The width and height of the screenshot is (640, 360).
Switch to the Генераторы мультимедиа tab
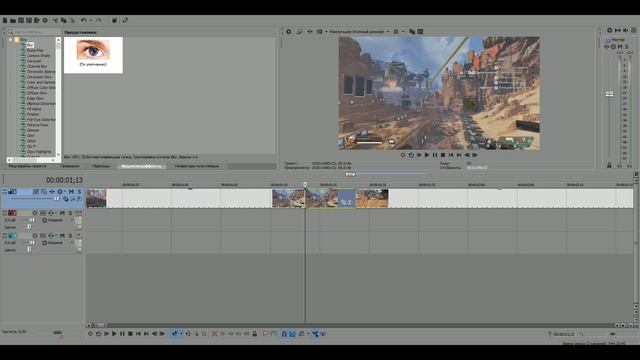coord(197,166)
